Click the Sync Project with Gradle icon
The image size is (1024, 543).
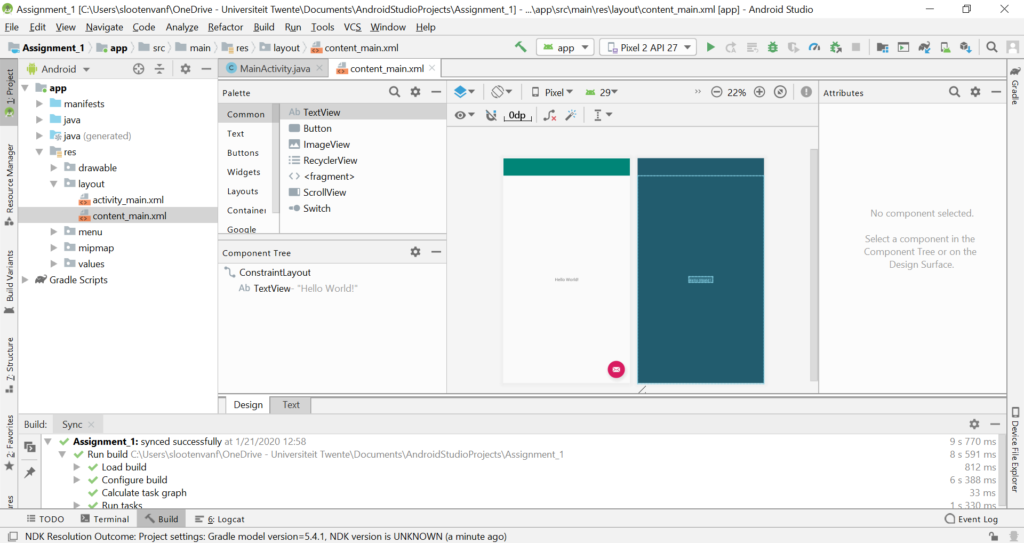pyautogui.click(x=924, y=47)
